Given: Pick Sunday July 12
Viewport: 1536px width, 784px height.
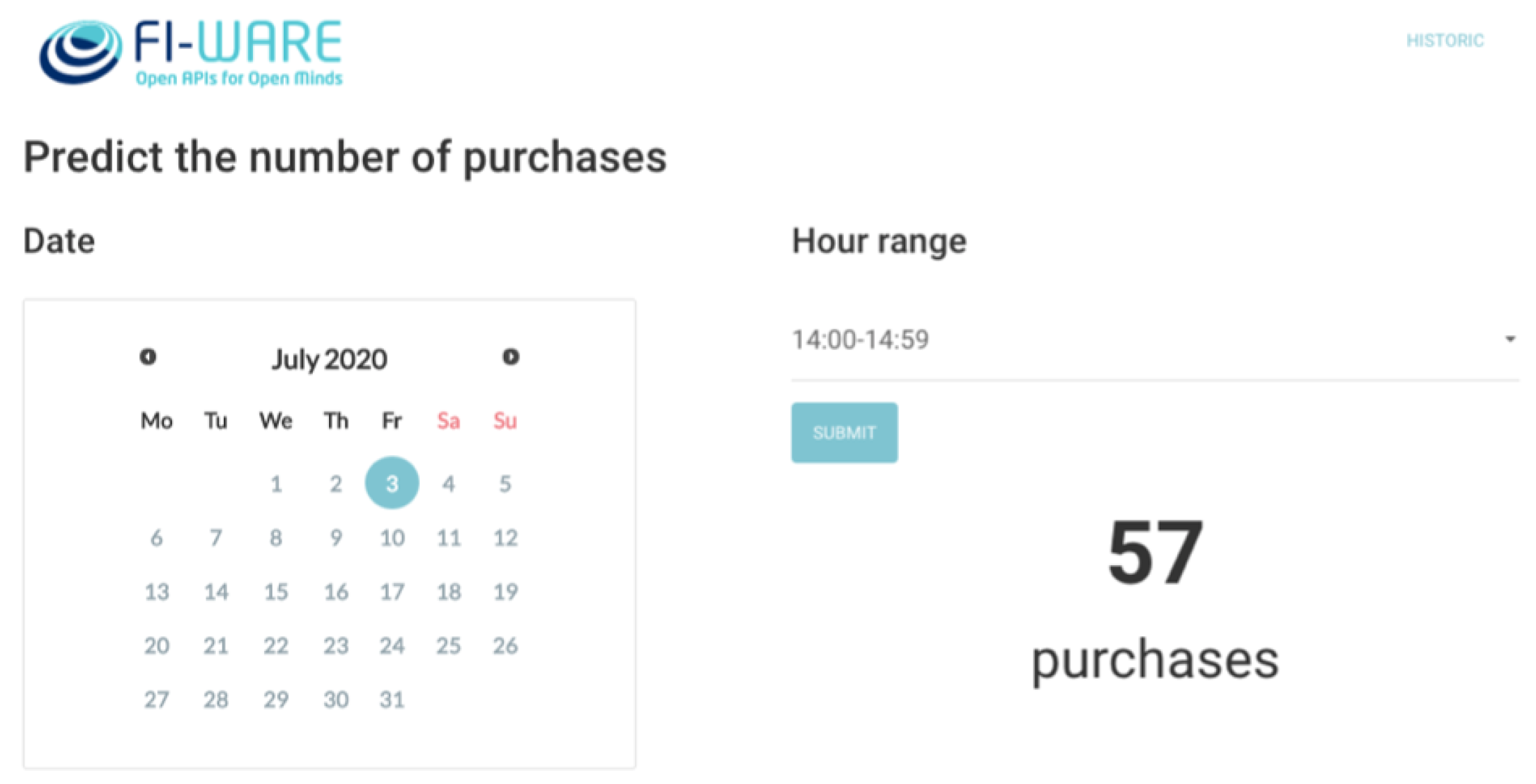Looking at the screenshot, I should (505, 537).
